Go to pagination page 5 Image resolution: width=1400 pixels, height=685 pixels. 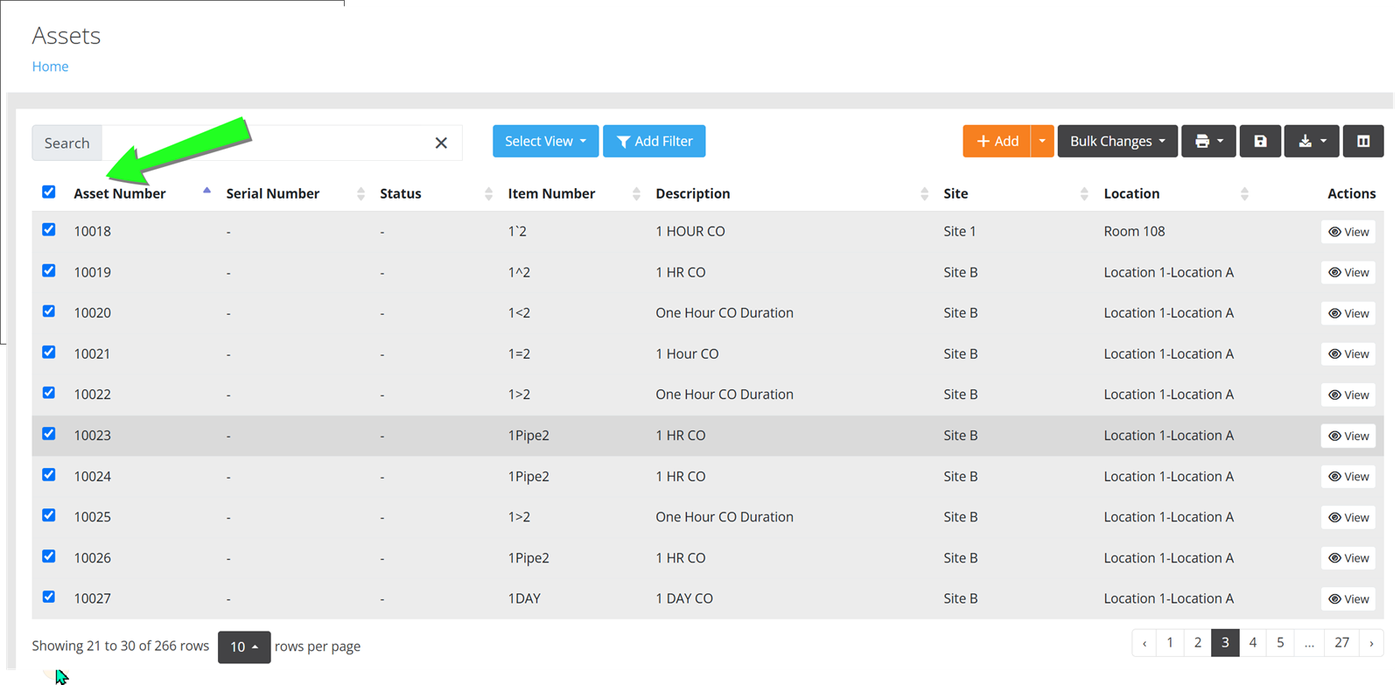pyautogui.click(x=1280, y=643)
